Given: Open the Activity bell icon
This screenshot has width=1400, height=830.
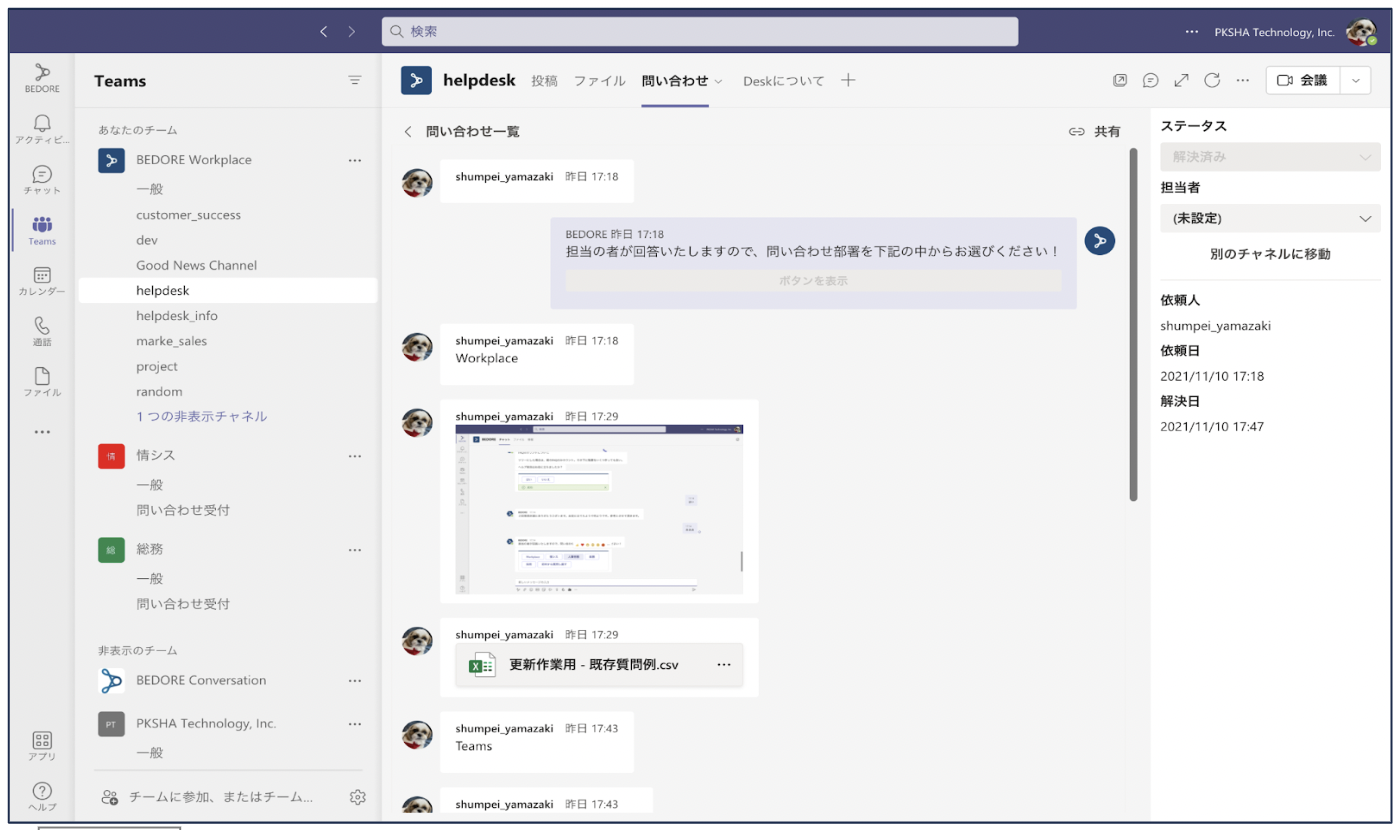Looking at the screenshot, I should click(42, 129).
